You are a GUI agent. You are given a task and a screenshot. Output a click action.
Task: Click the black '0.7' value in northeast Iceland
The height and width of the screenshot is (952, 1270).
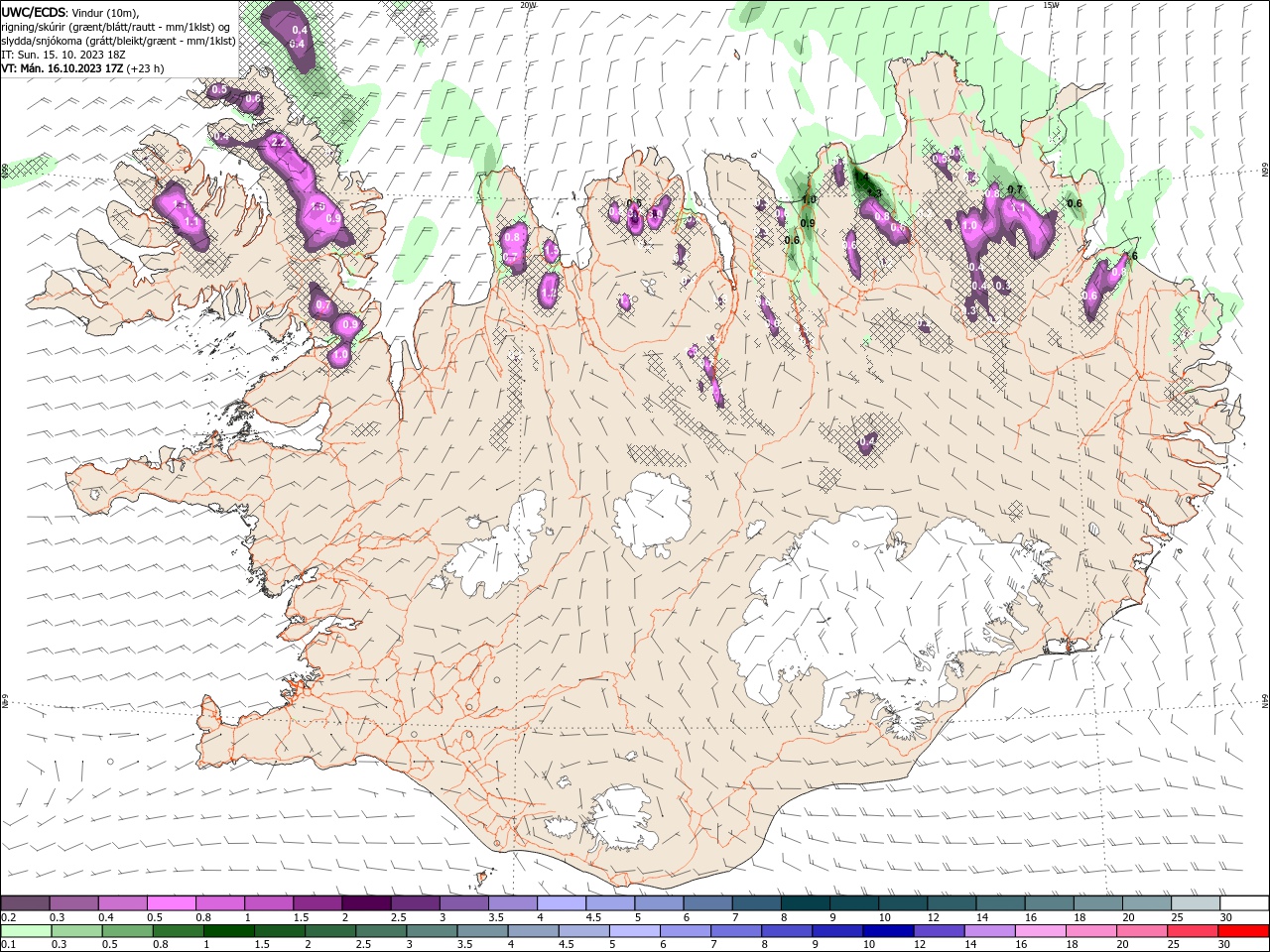[1015, 188]
